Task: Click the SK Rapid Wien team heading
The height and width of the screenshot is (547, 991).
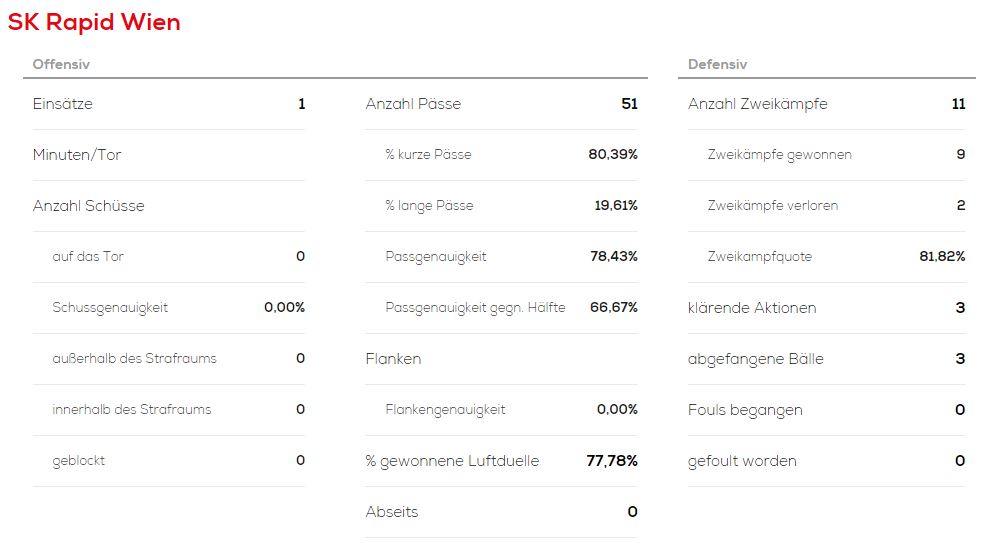Action: 94,22
